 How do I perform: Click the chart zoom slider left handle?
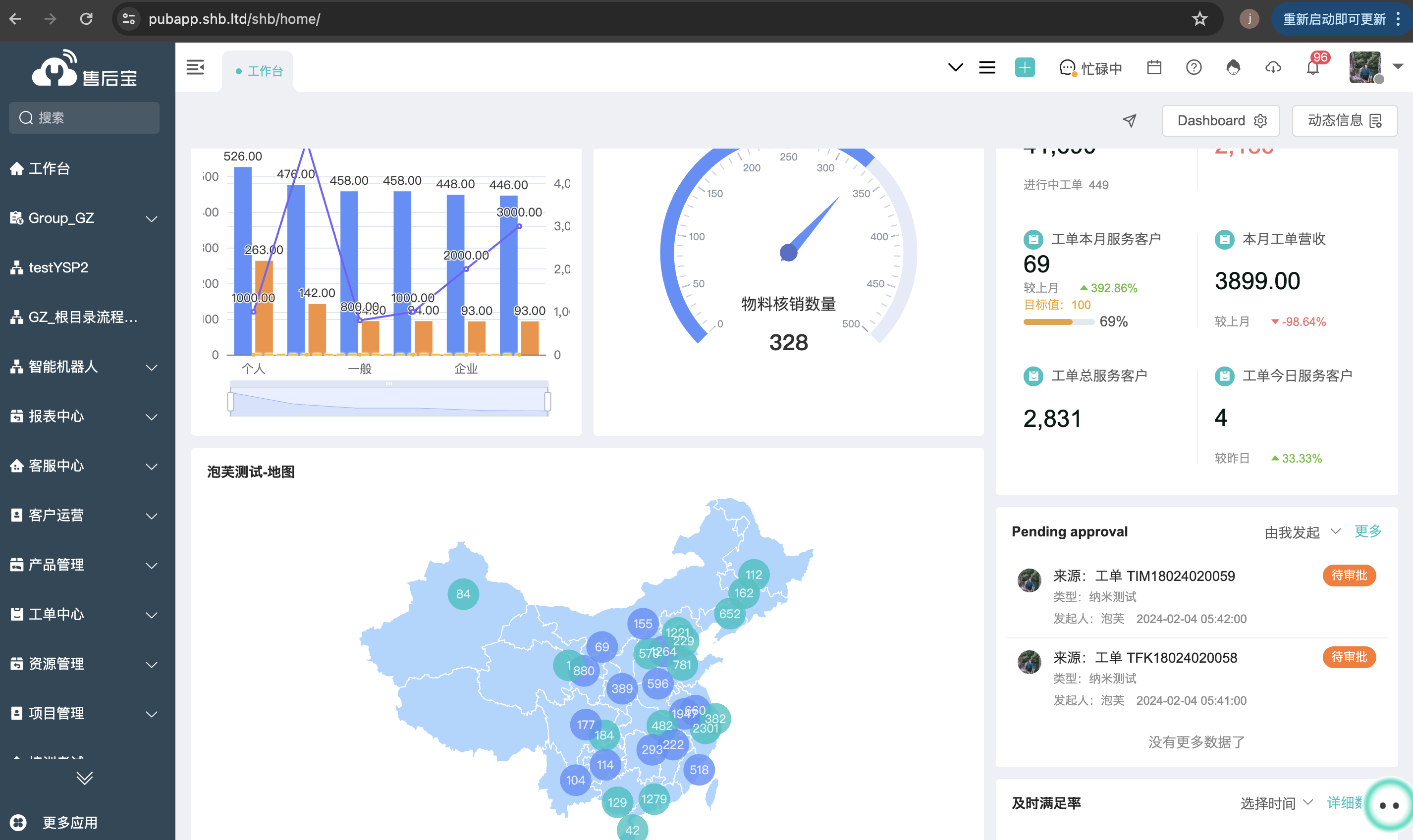tap(230, 402)
